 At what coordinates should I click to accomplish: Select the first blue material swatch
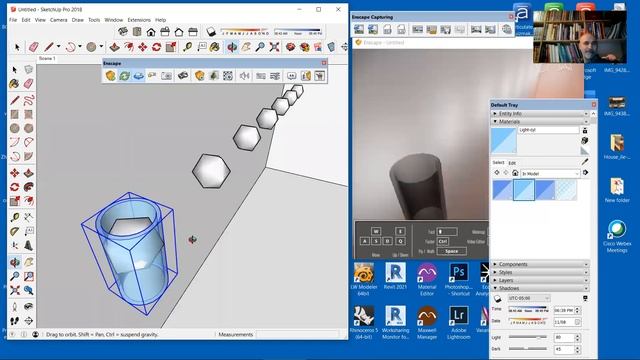[x=502, y=190]
